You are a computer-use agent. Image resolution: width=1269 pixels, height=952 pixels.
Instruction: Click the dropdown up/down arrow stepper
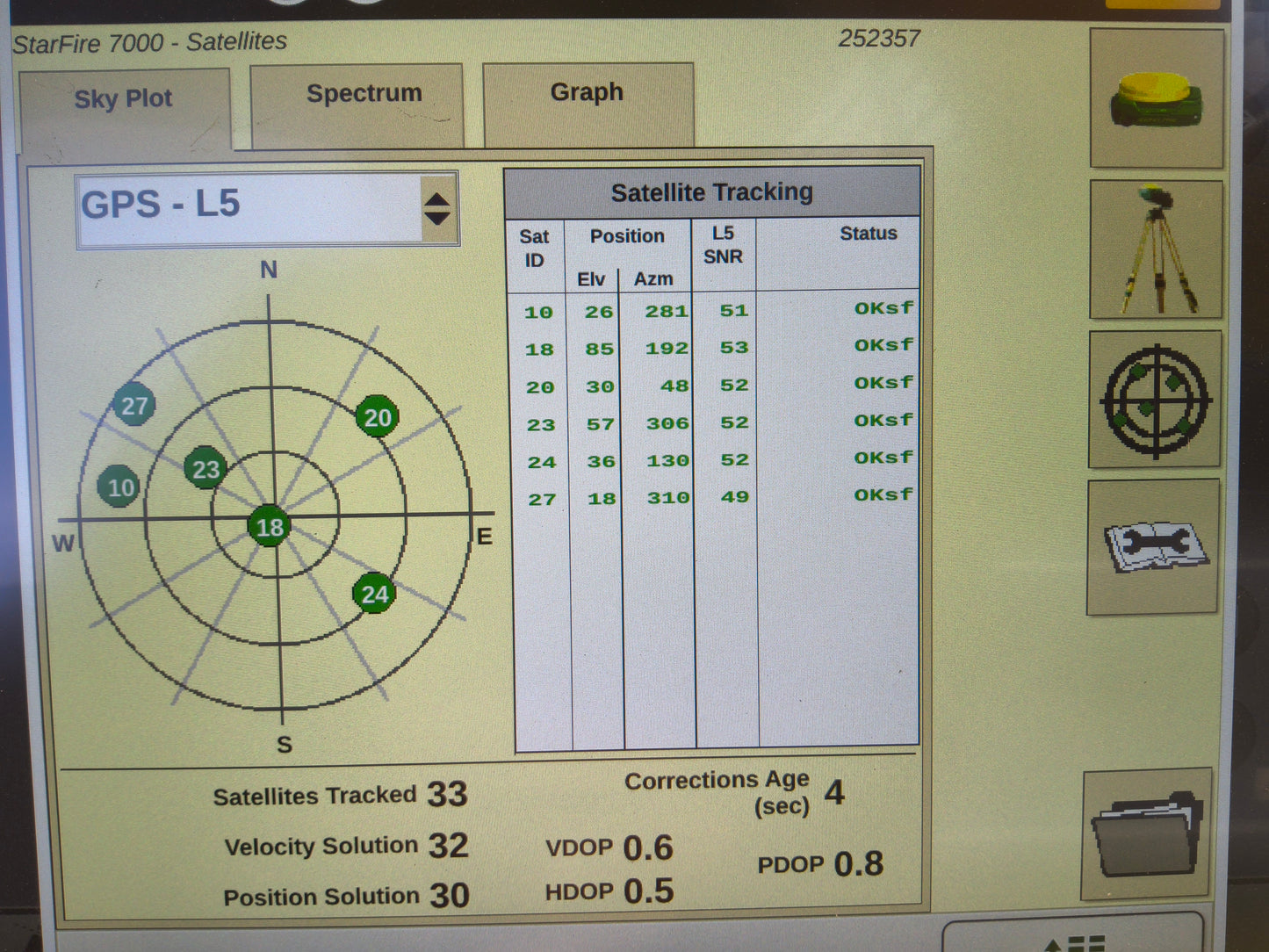click(x=437, y=209)
